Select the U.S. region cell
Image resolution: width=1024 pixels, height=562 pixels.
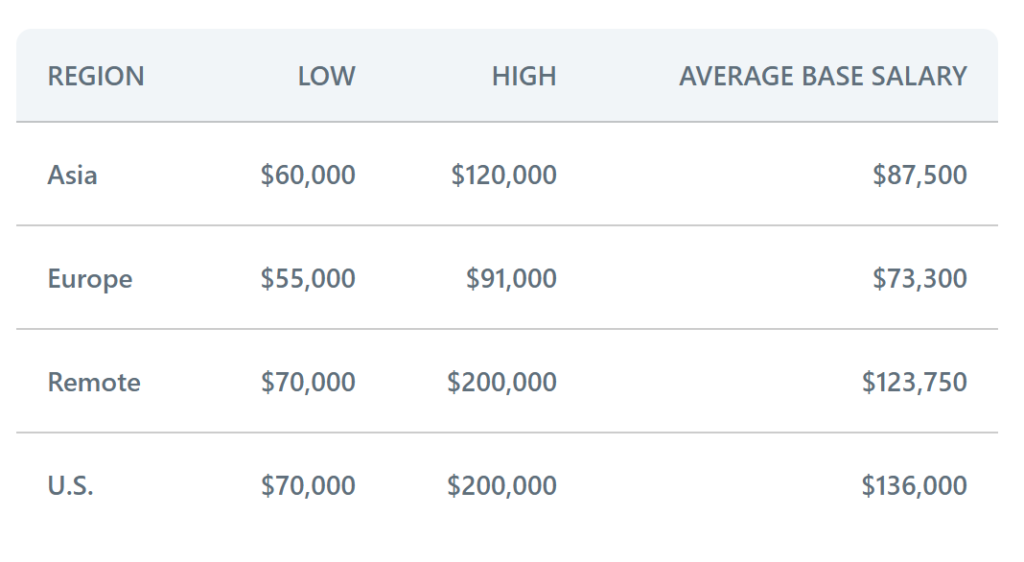(71, 486)
